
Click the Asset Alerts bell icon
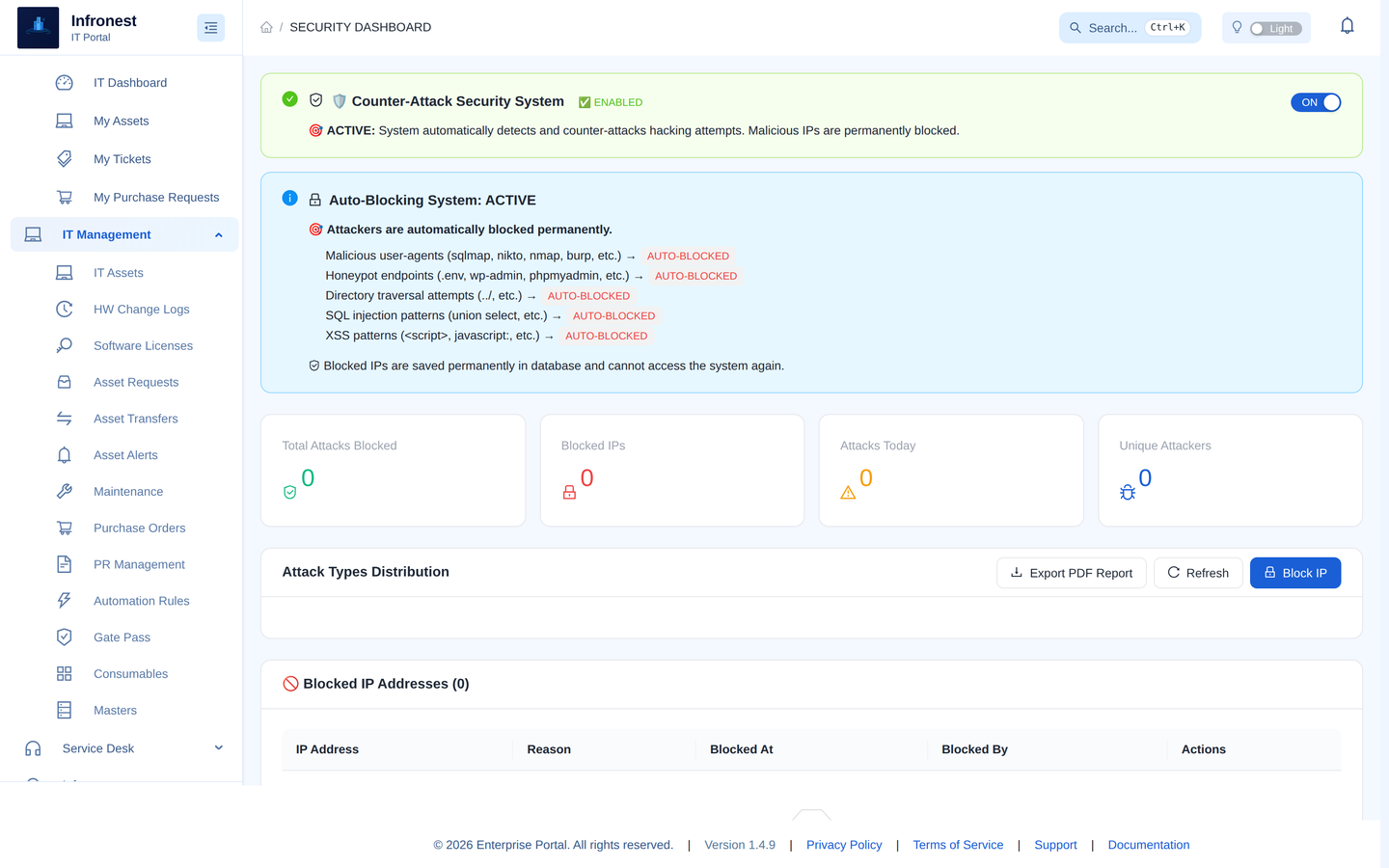65,455
